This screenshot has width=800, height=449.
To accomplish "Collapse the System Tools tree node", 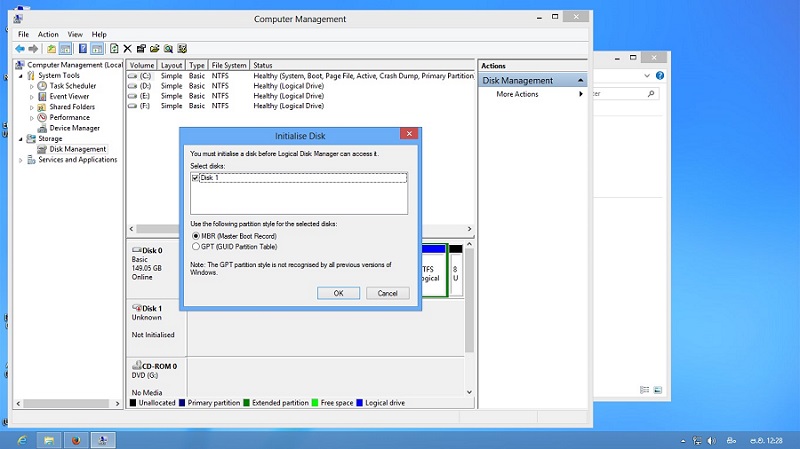I will (x=21, y=76).
